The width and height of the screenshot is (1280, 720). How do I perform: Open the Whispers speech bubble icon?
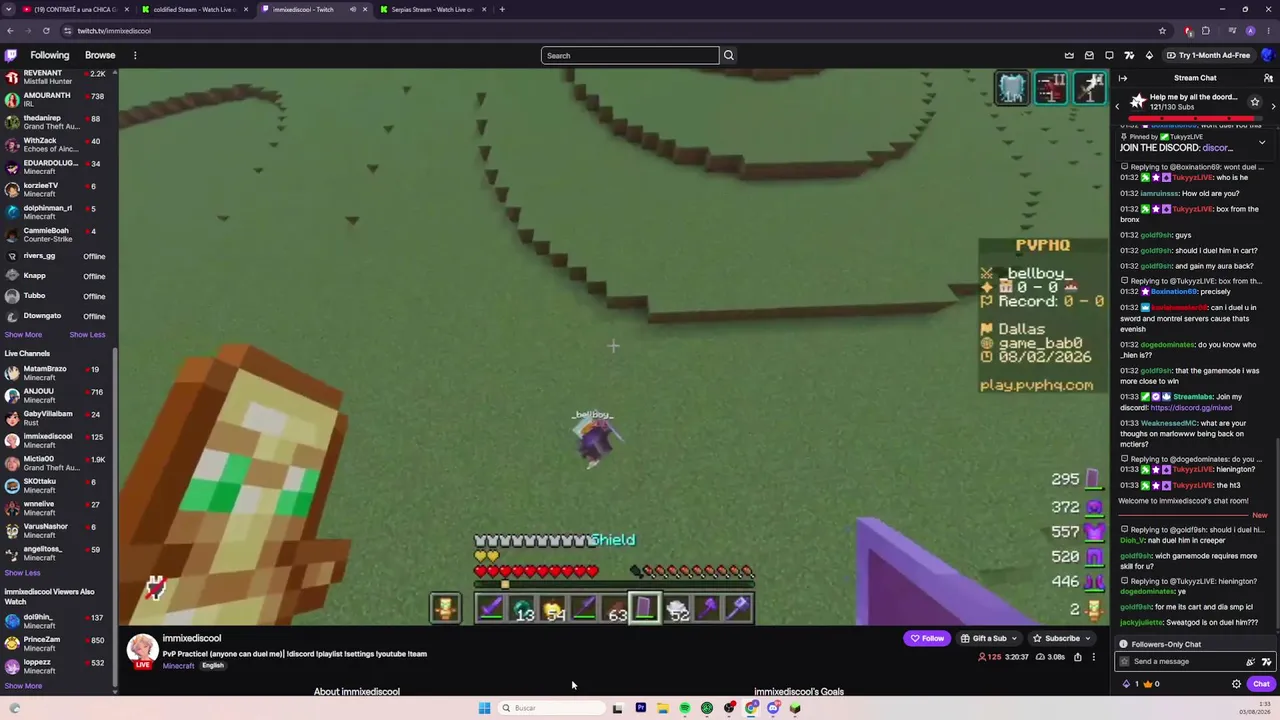[1109, 55]
